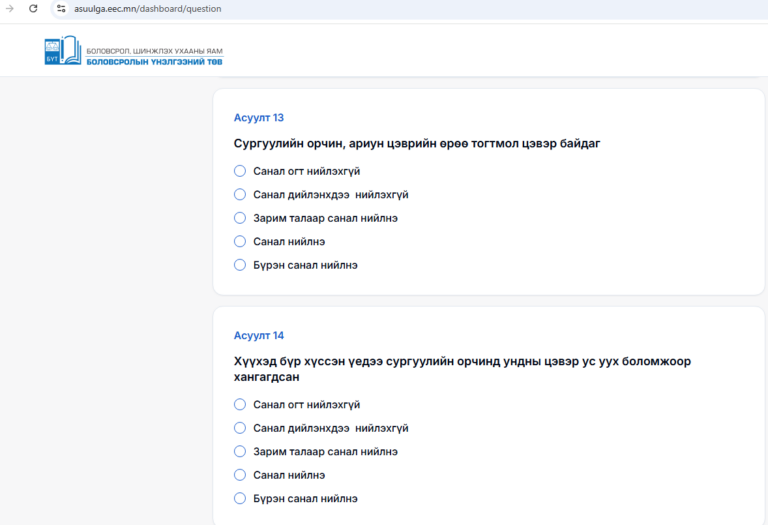Focus the address bar showing asuulga.eec.mn

click(148, 9)
